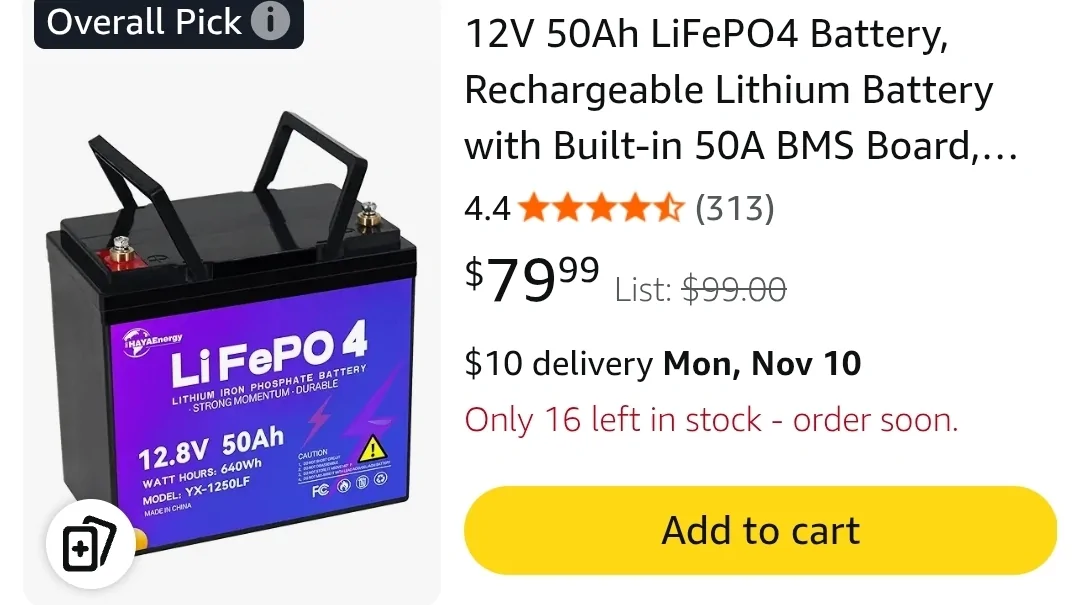Image resolution: width=1080 pixels, height=605 pixels.
Task: Click the HAYAEnergy logo on battery label
Action: pyautogui.click(x=152, y=341)
